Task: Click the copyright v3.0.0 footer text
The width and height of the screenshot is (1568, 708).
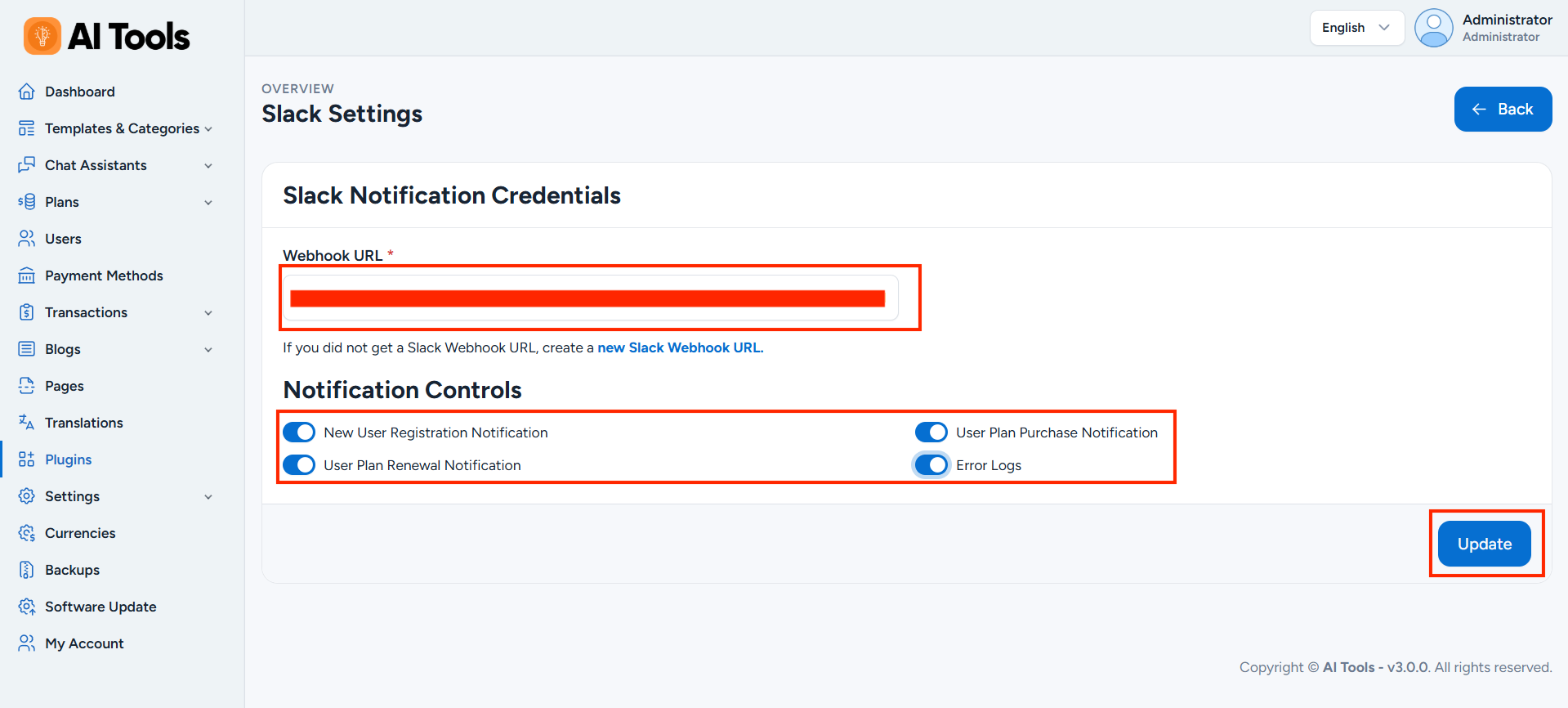Action: tap(1396, 667)
